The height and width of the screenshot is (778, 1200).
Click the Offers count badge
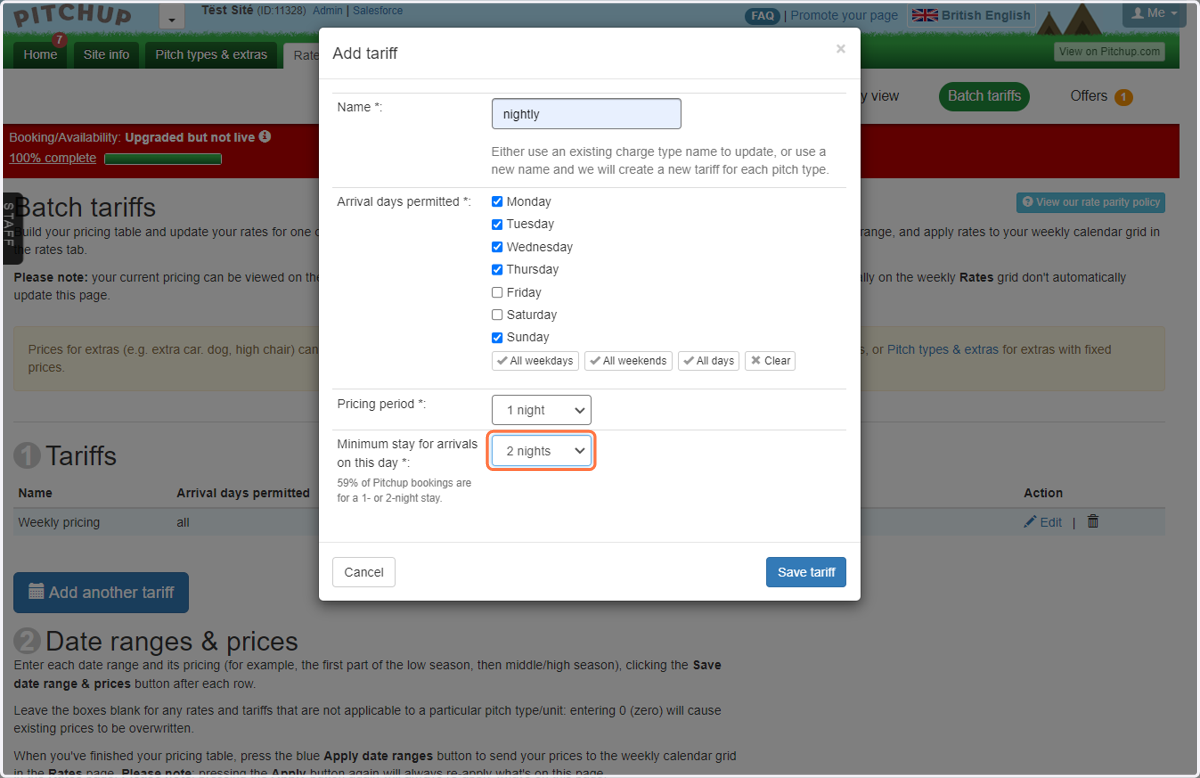click(1123, 97)
